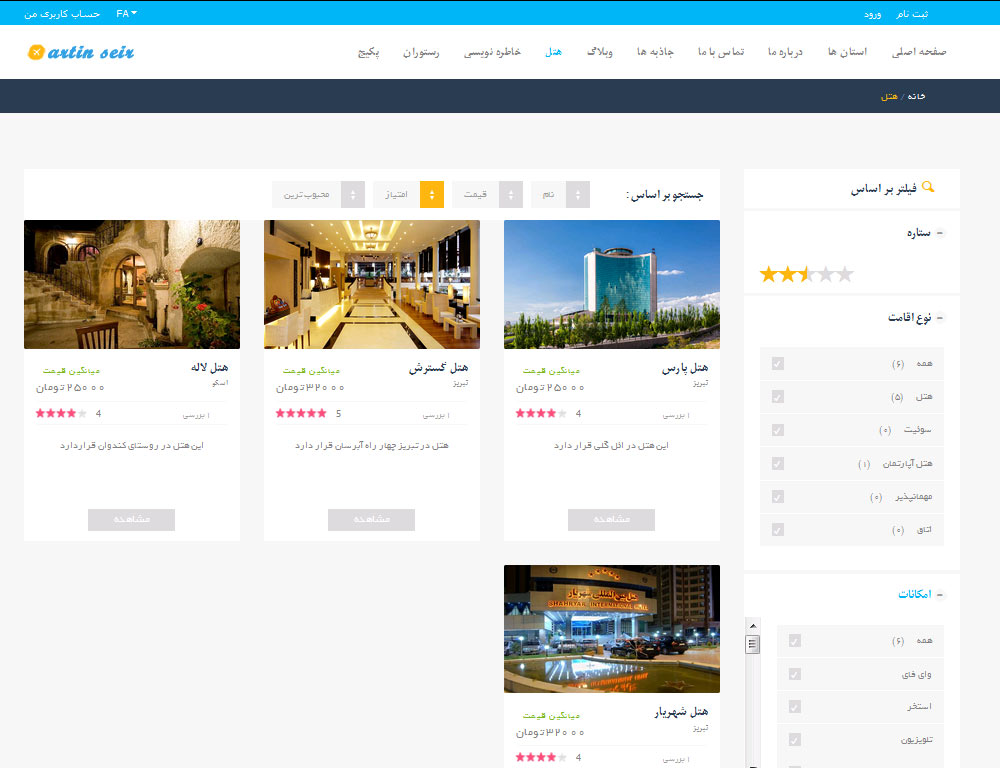Open the FA language dropdown
1000x768 pixels.
point(126,13)
